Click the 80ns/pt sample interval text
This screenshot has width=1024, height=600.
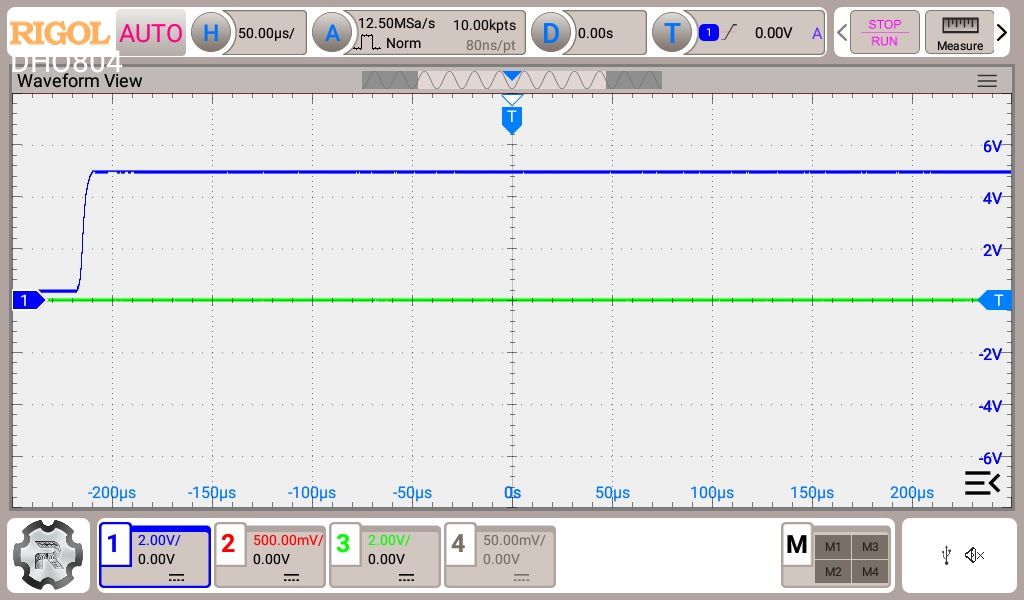click(x=490, y=45)
